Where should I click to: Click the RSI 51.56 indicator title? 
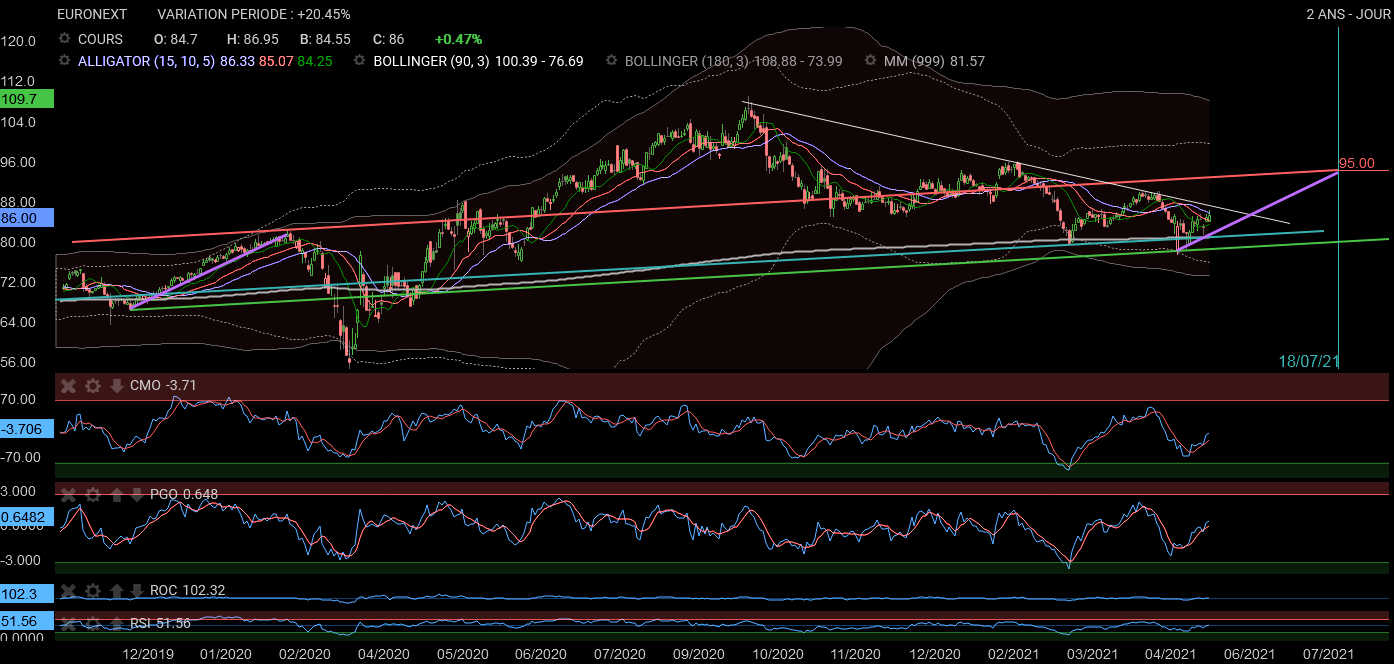tap(159, 624)
